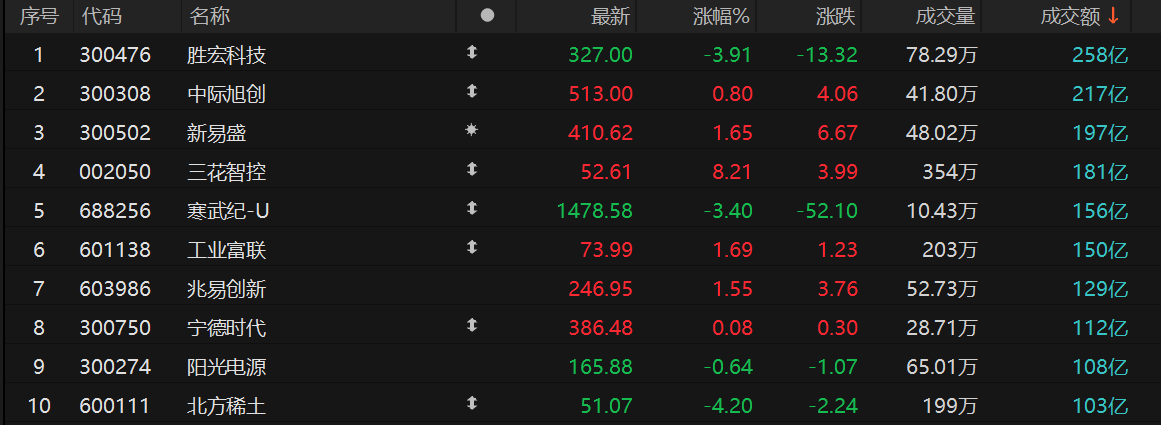
Task: Click latest price 410.62
Action: pos(600,133)
